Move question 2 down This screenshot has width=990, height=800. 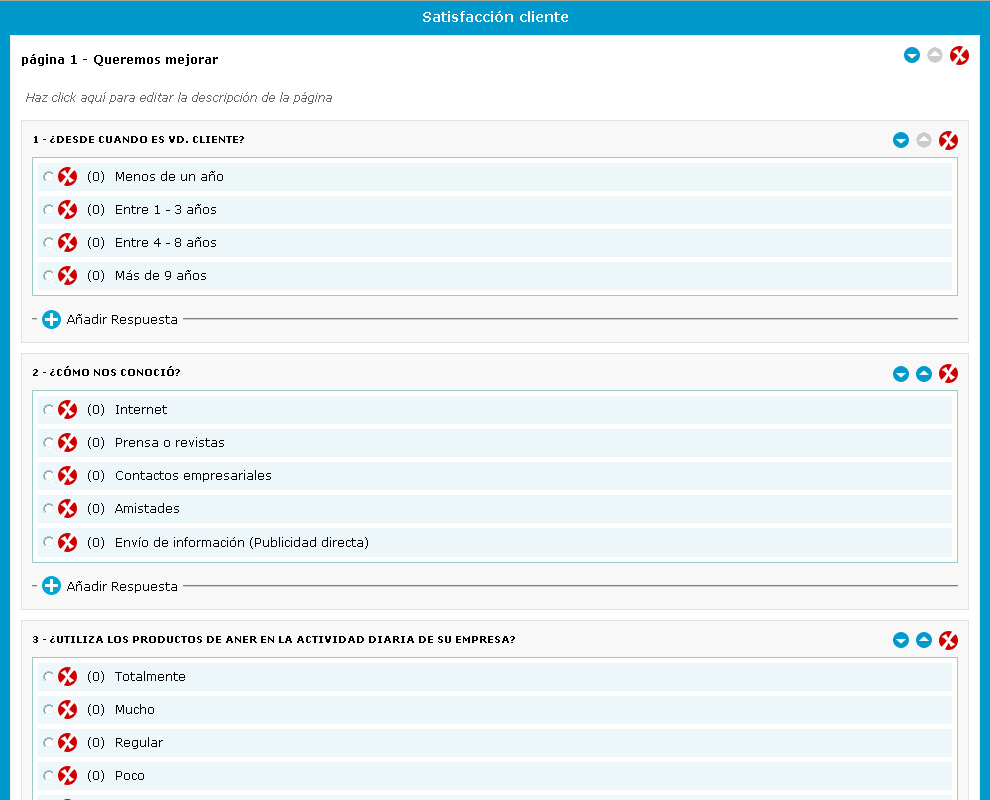[x=901, y=374]
